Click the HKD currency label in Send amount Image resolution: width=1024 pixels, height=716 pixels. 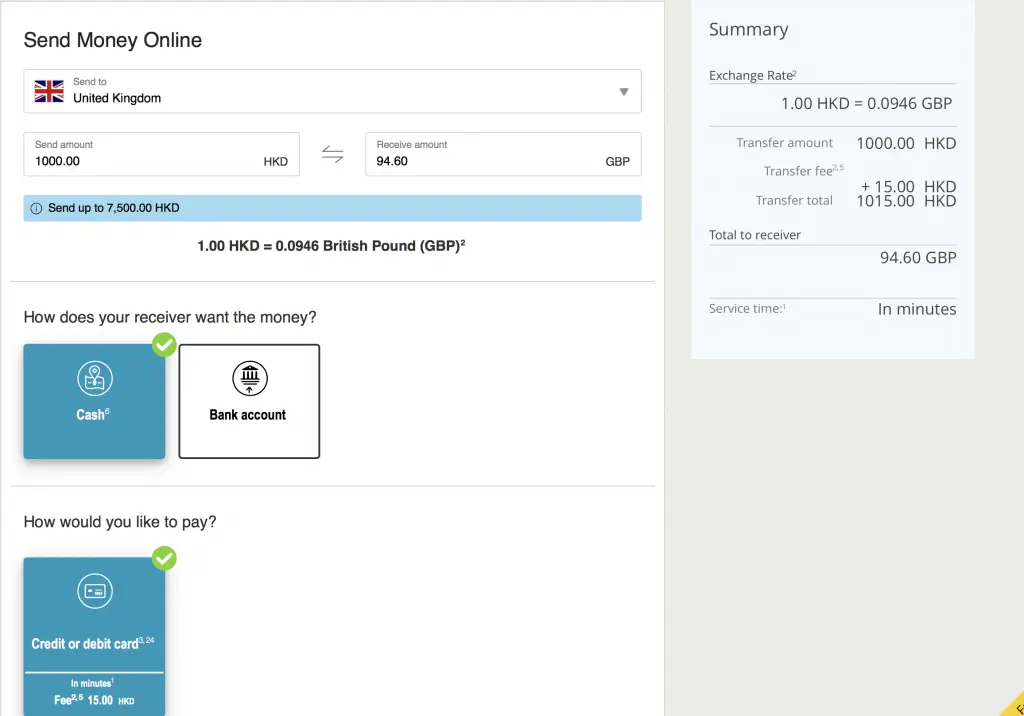[276, 162]
